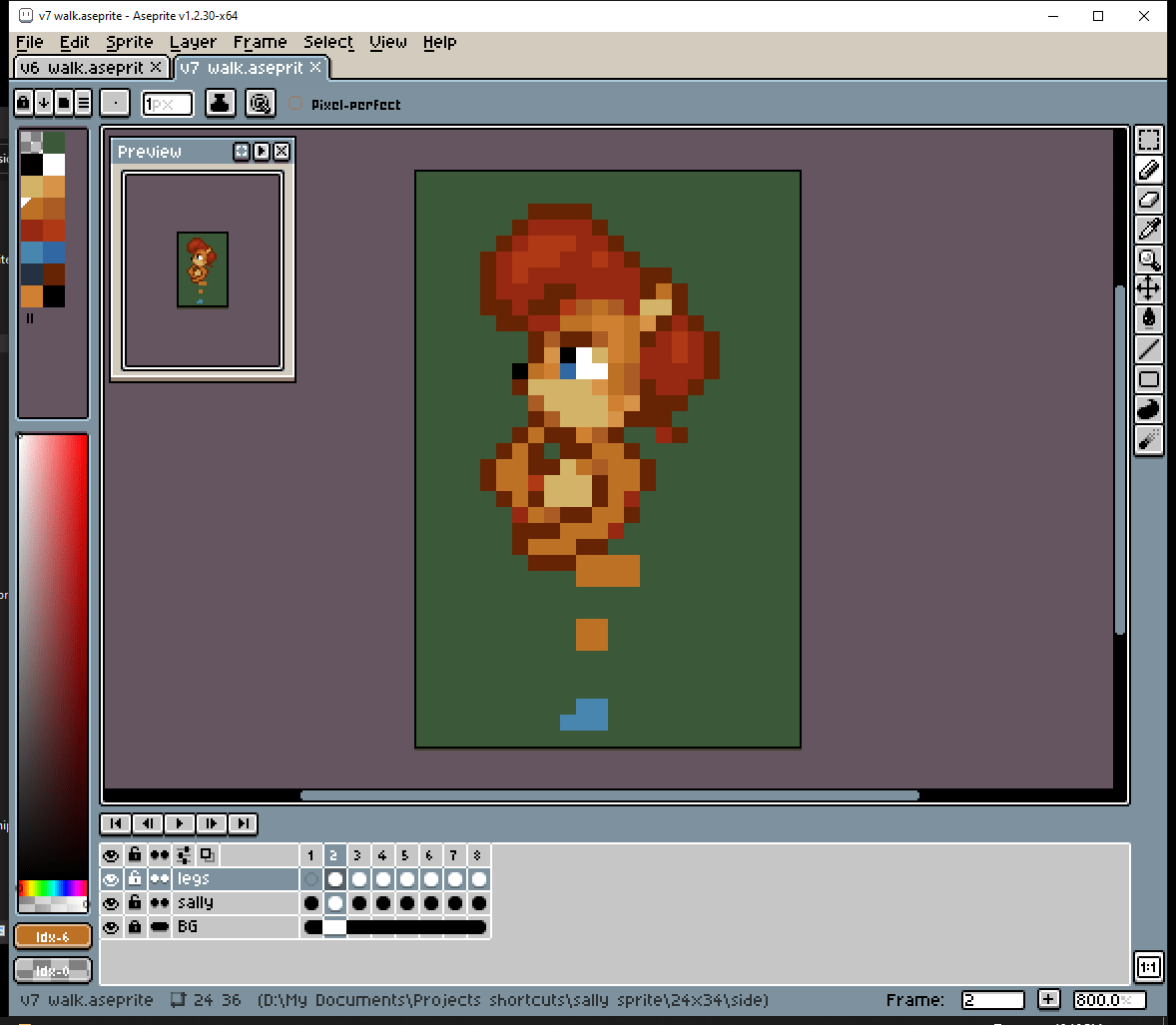Select the Rectangular Marquee tool
1176x1025 pixels.
[1149, 141]
